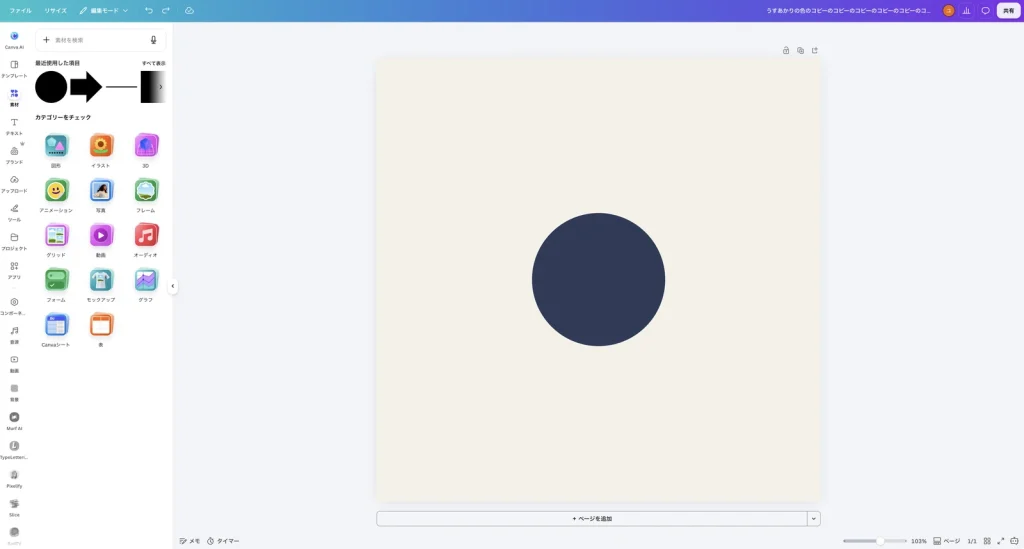Lock the page using padlock icon
The width and height of the screenshot is (1024, 549).
pyautogui.click(x=786, y=50)
